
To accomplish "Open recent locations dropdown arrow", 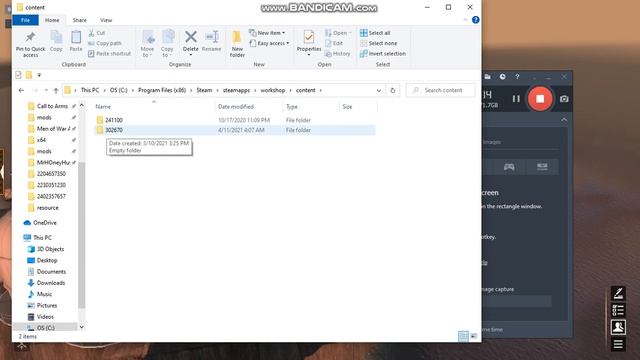I will (x=46, y=90).
